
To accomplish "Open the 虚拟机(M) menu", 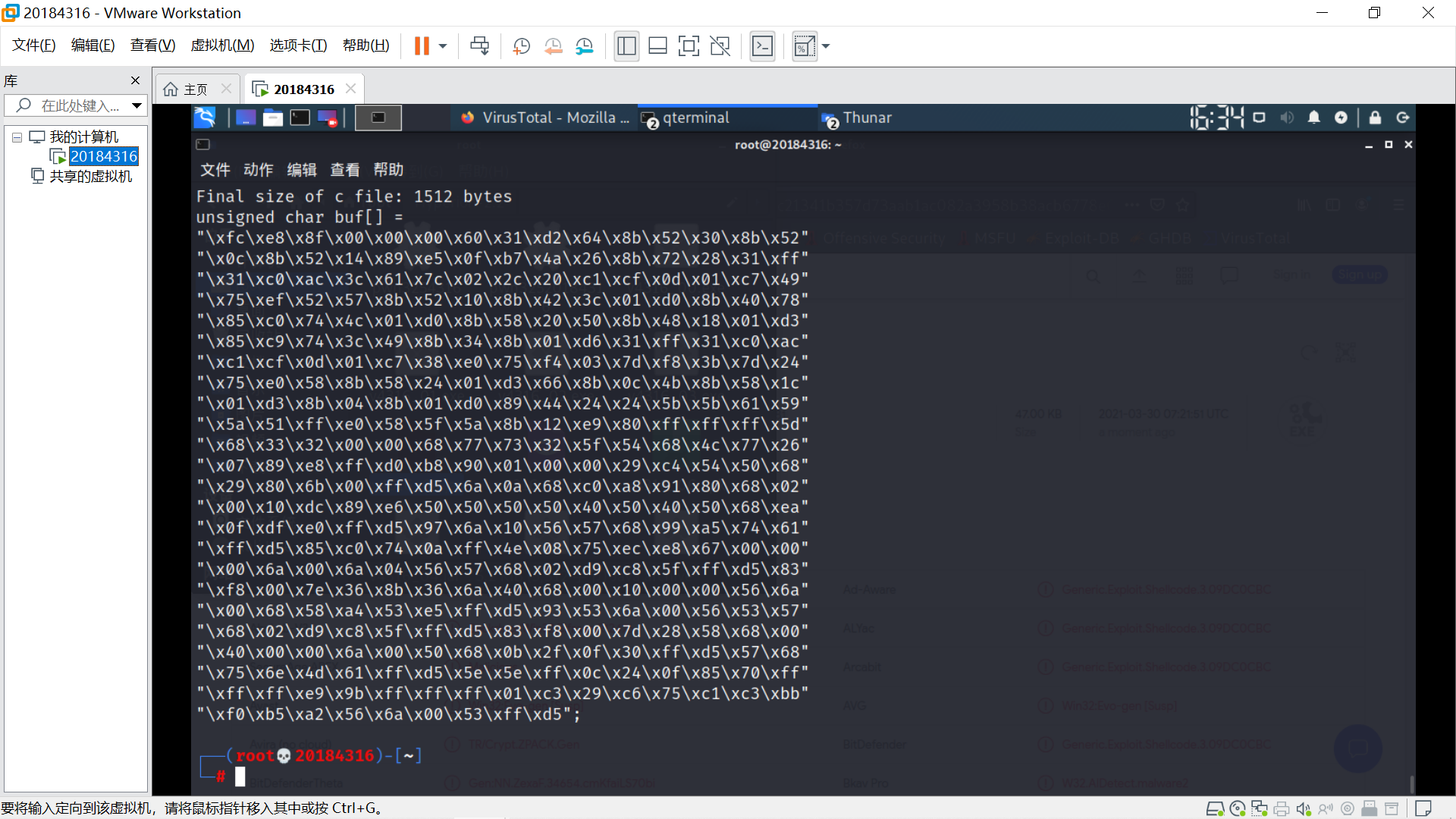I will pyautogui.click(x=222, y=45).
